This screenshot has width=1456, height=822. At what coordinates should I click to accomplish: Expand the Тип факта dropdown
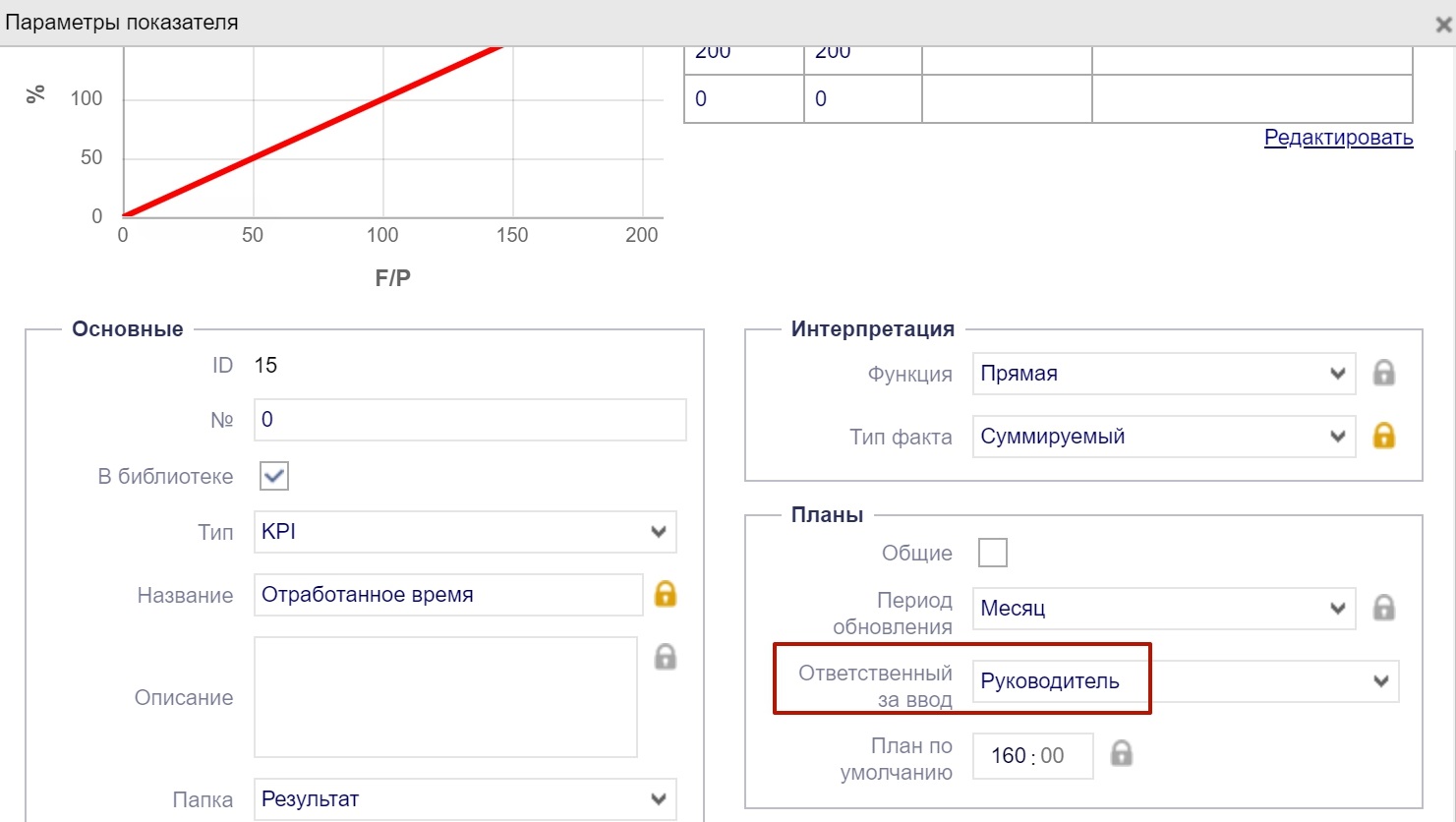[1163, 437]
